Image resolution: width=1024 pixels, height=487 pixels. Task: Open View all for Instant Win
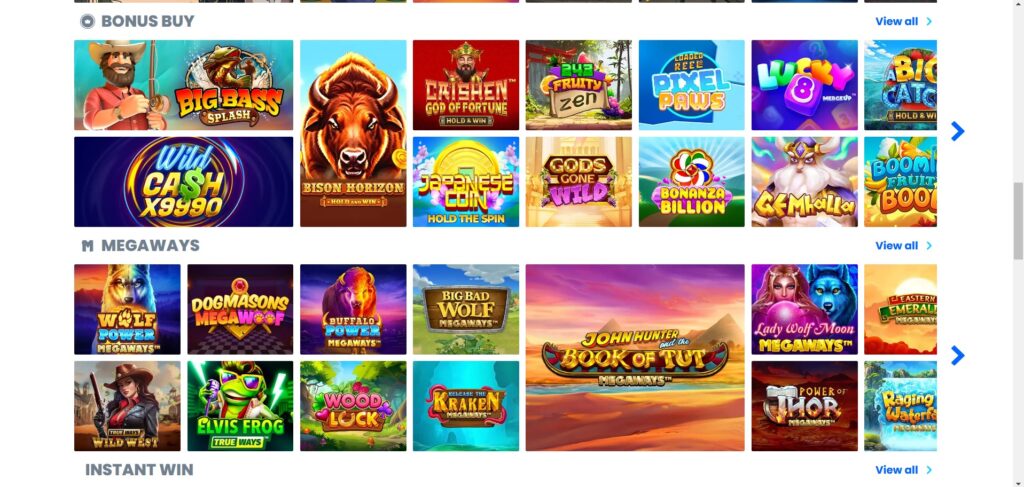coord(897,470)
